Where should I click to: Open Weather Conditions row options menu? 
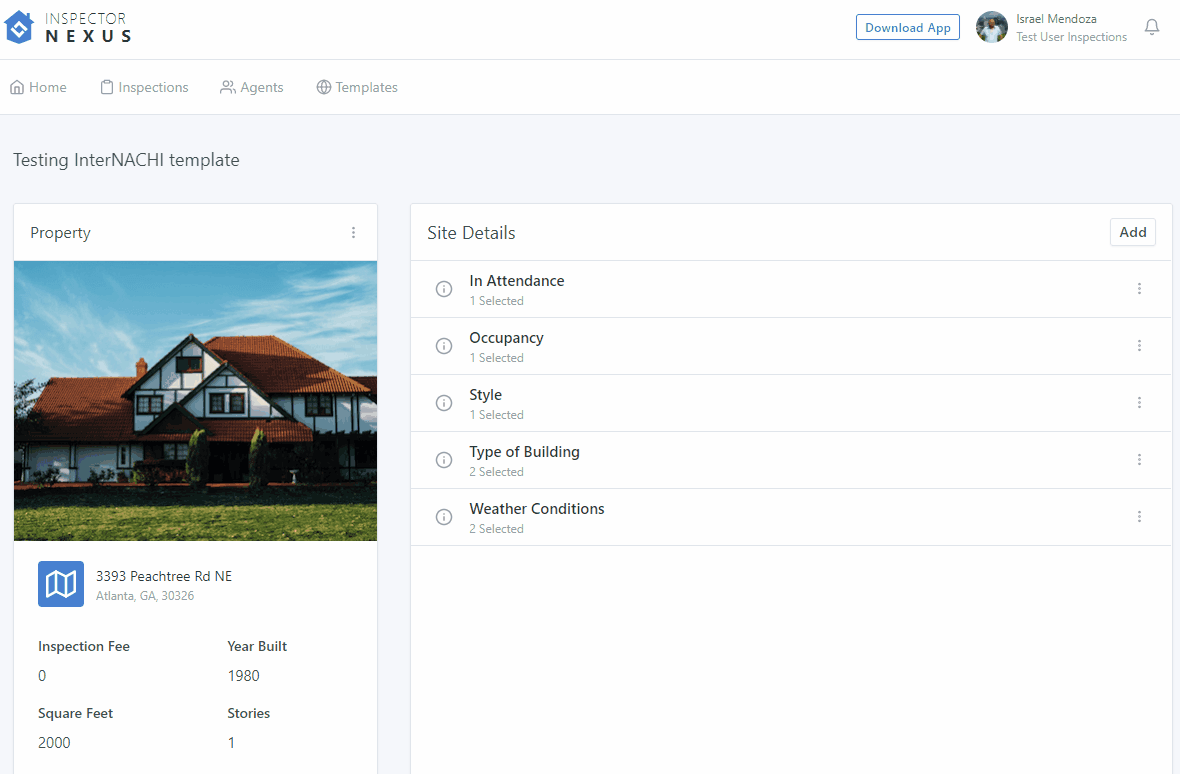pyautogui.click(x=1139, y=517)
